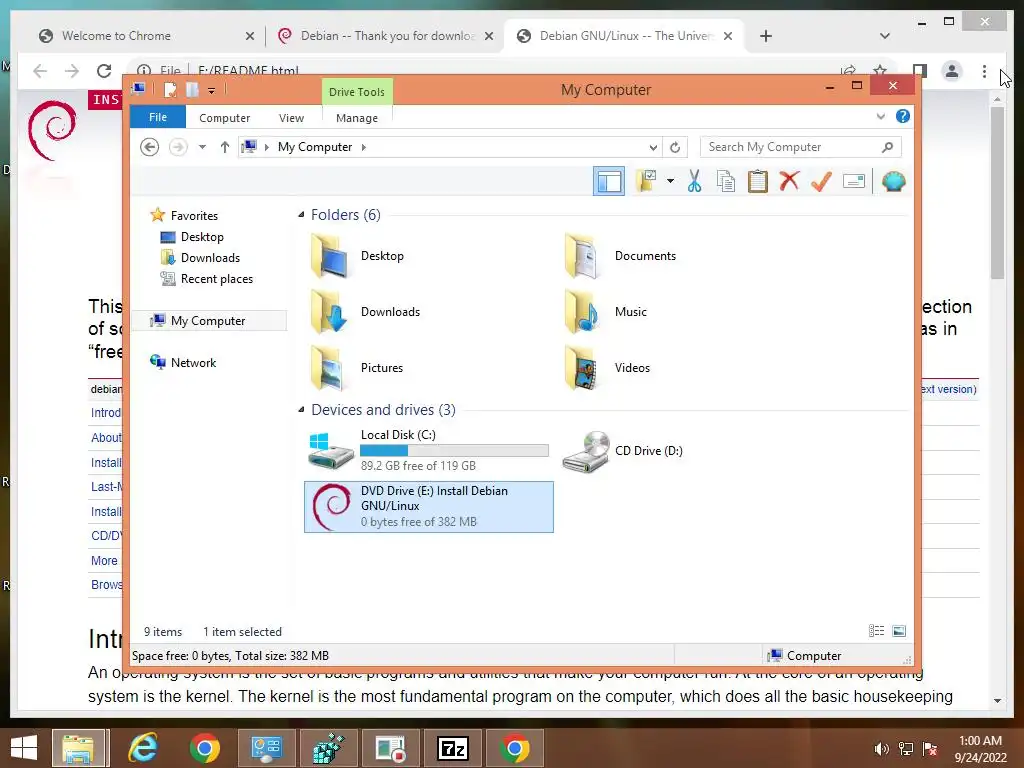Open 7-Zip from the taskbar
The height and width of the screenshot is (768, 1024).
453,748
